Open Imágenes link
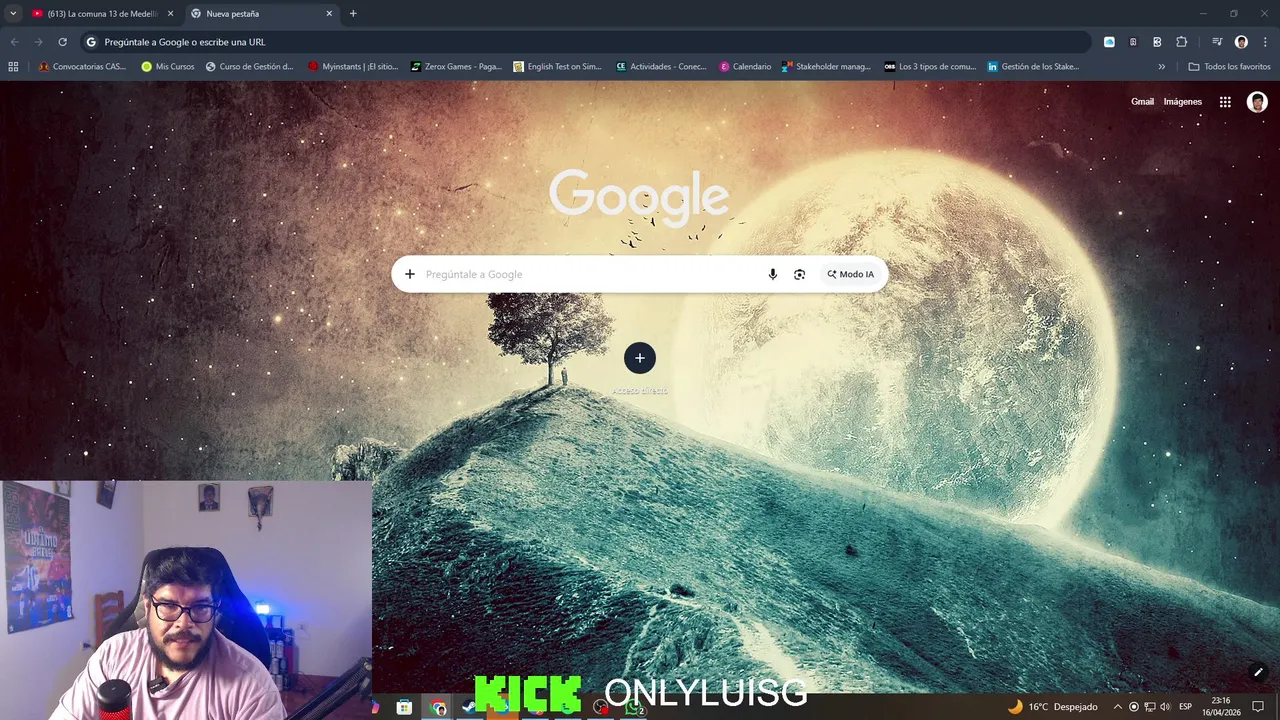 1182,102
